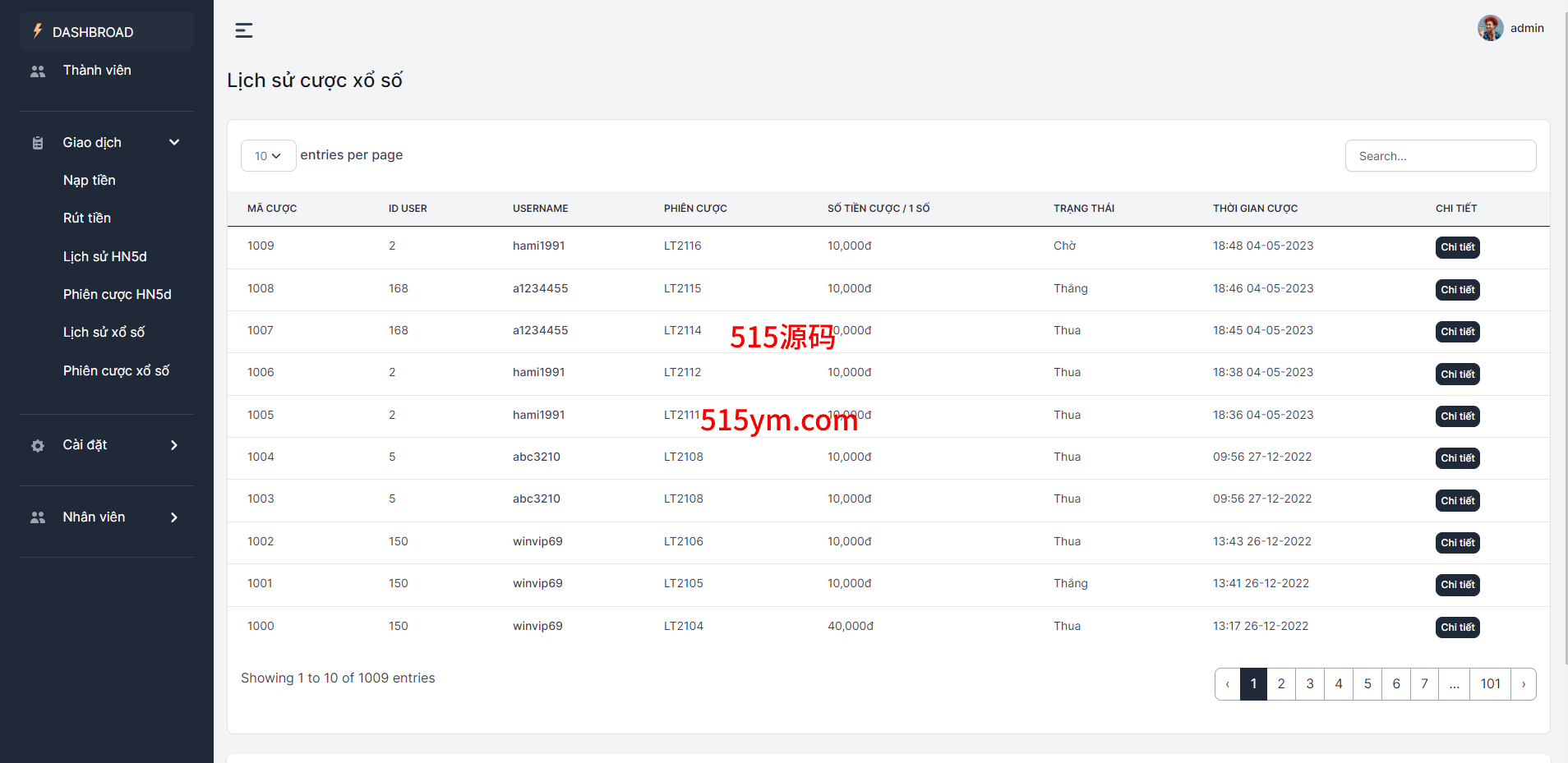Image resolution: width=1568 pixels, height=763 pixels.
Task: Open Nạp tiền in the sidebar
Action: [90, 181]
